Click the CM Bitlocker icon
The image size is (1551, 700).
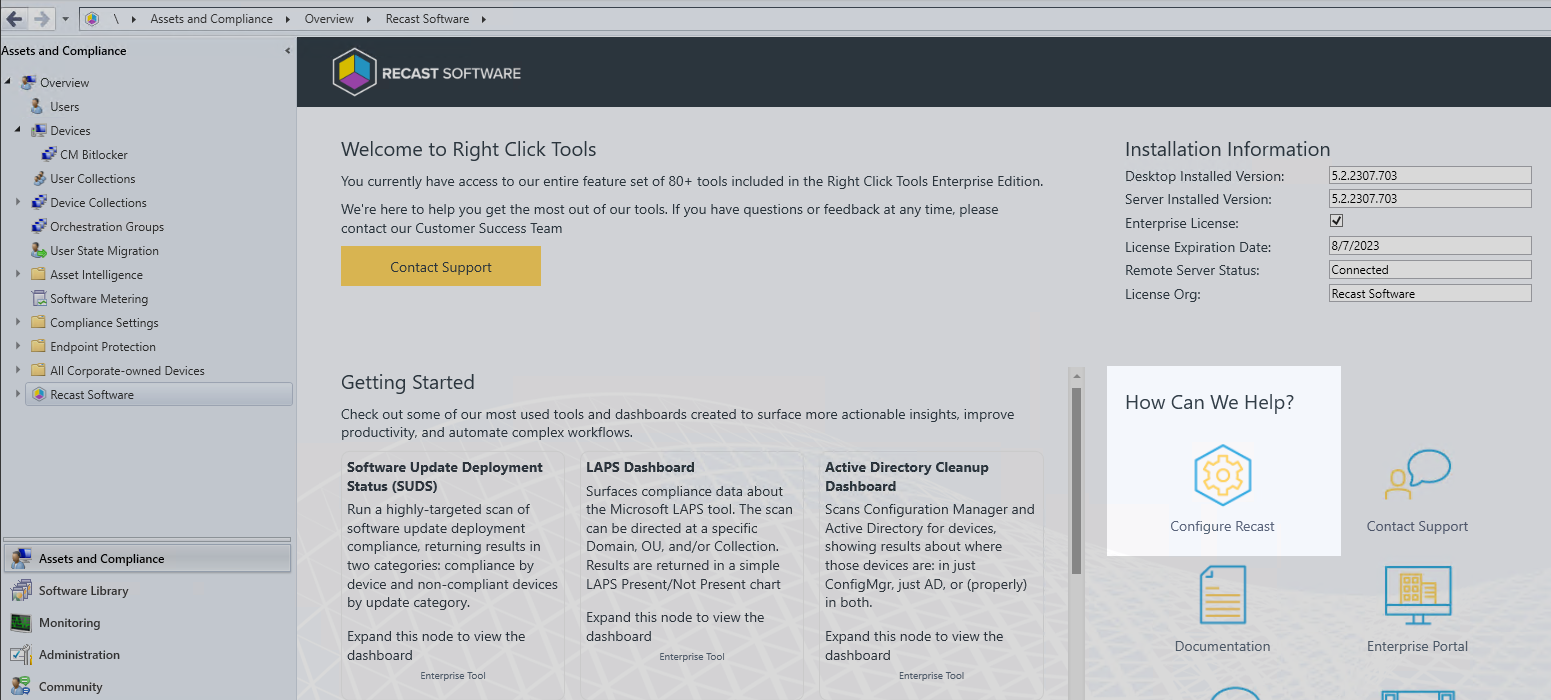pos(49,155)
